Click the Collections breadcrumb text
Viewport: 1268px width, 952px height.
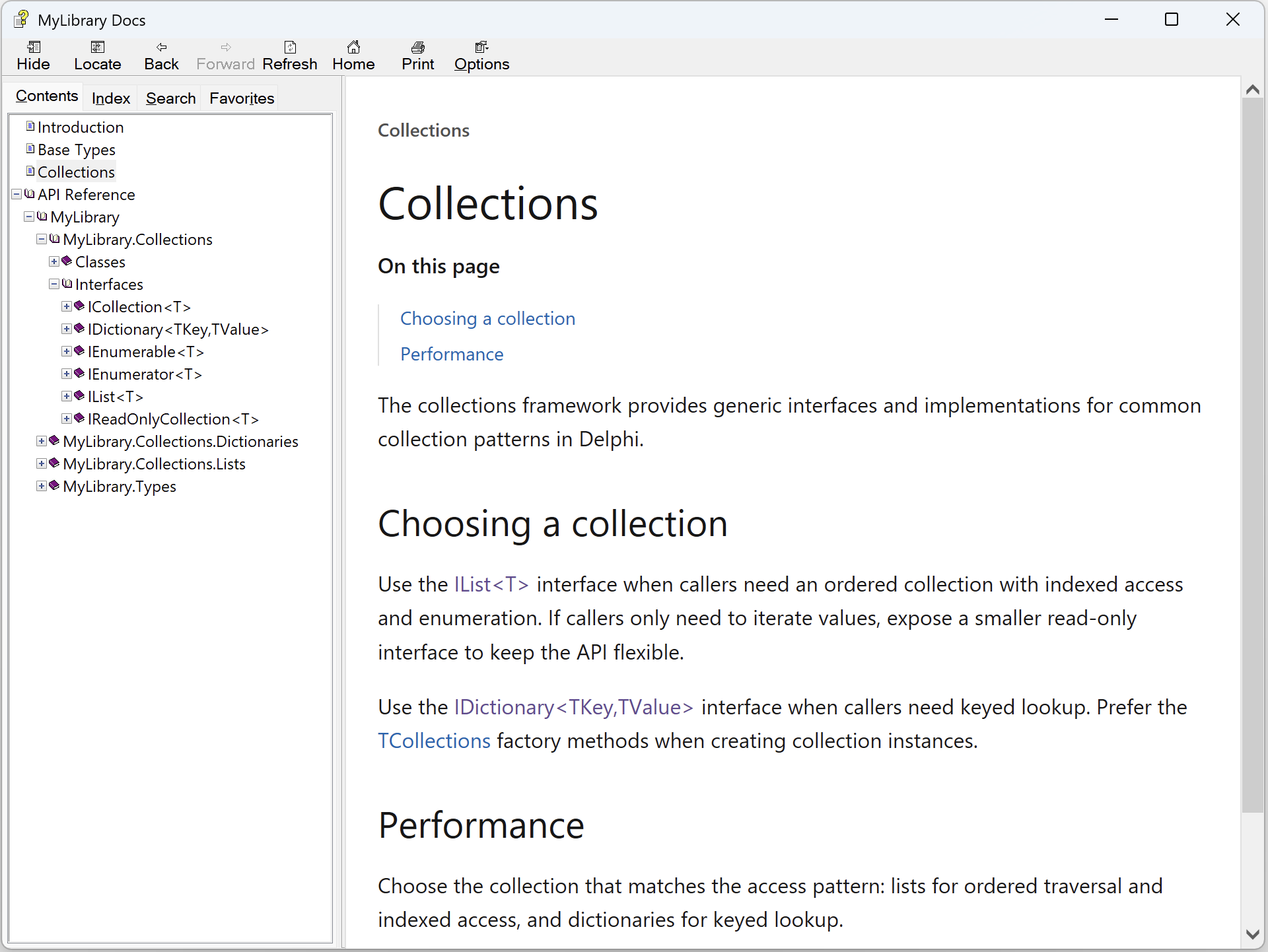coord(423,130)
